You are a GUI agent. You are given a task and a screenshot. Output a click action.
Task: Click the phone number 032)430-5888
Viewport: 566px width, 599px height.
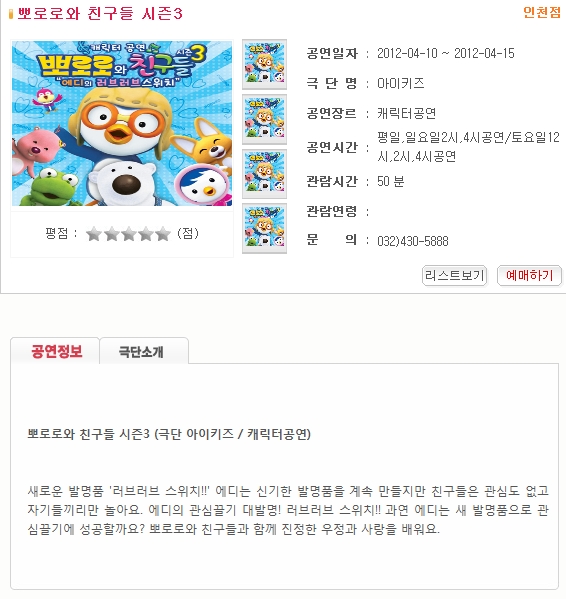pos(412,241)
